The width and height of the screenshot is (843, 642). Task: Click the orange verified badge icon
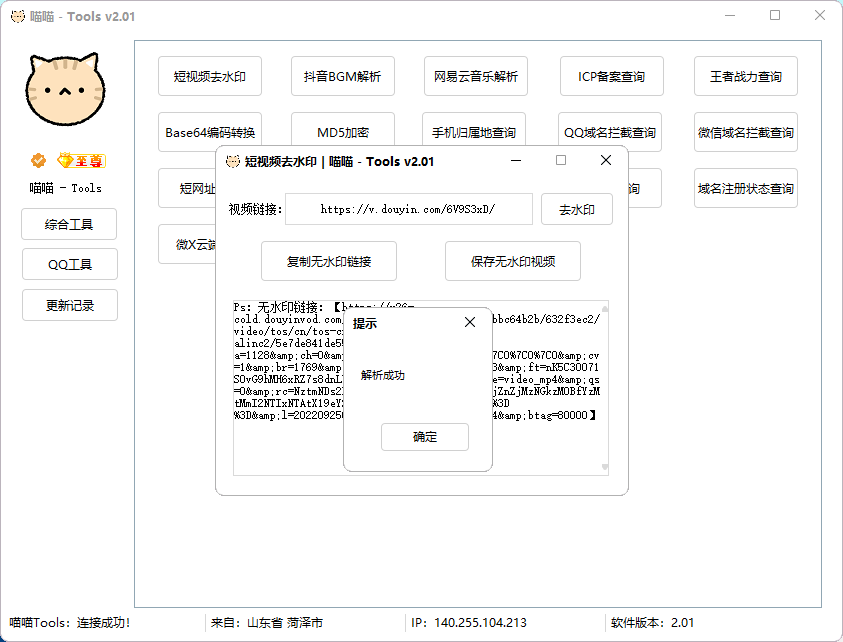38,160
